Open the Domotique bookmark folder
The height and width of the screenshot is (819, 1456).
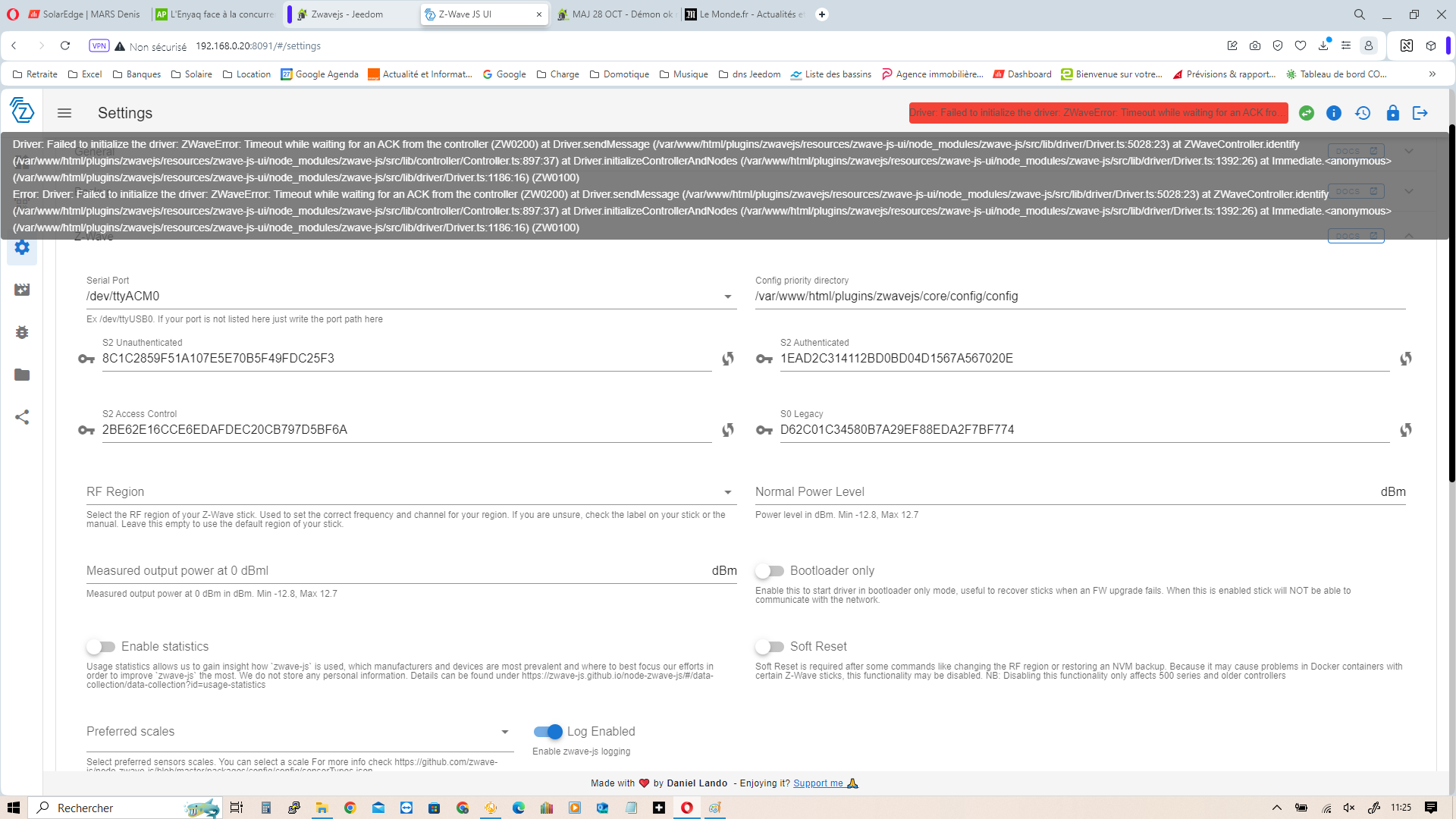619,74
